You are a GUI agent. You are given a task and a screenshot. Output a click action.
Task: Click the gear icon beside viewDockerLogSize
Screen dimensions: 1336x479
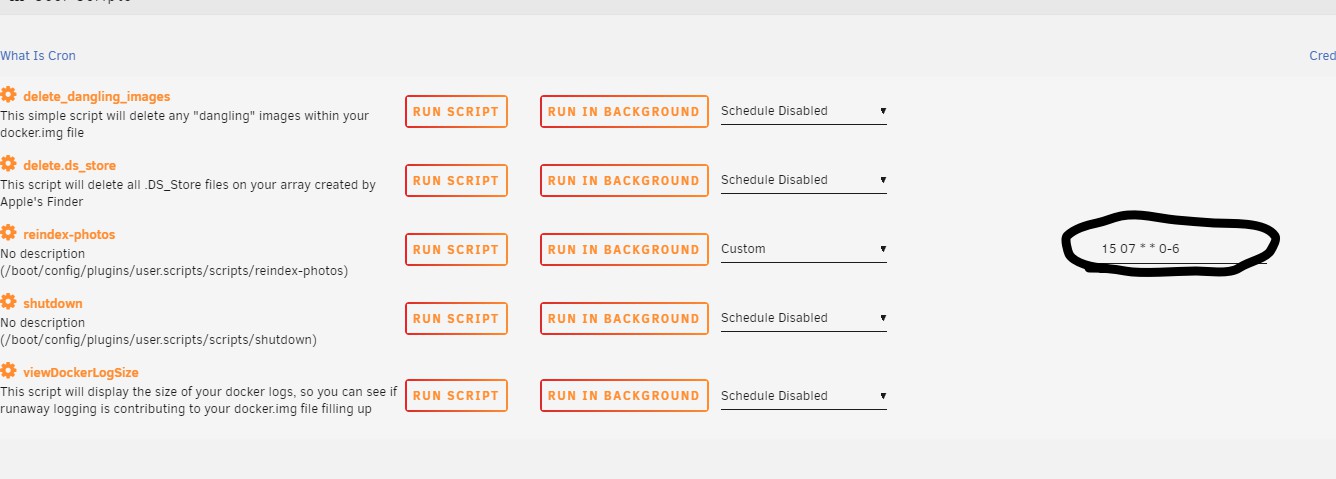point(8,371)
